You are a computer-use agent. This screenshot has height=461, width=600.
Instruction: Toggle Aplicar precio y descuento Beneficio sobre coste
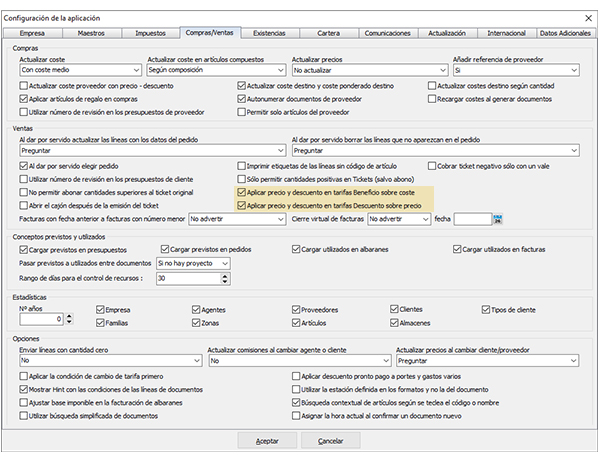pos(240,192)
